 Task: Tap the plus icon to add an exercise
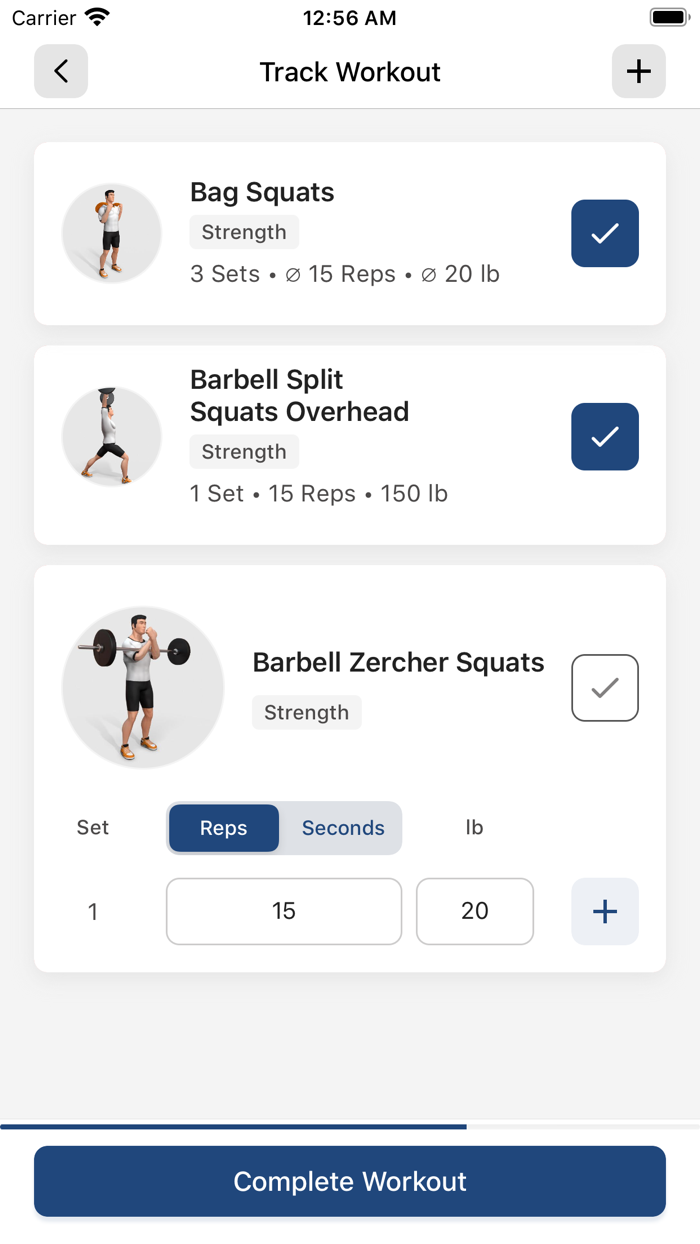point(638,71)
